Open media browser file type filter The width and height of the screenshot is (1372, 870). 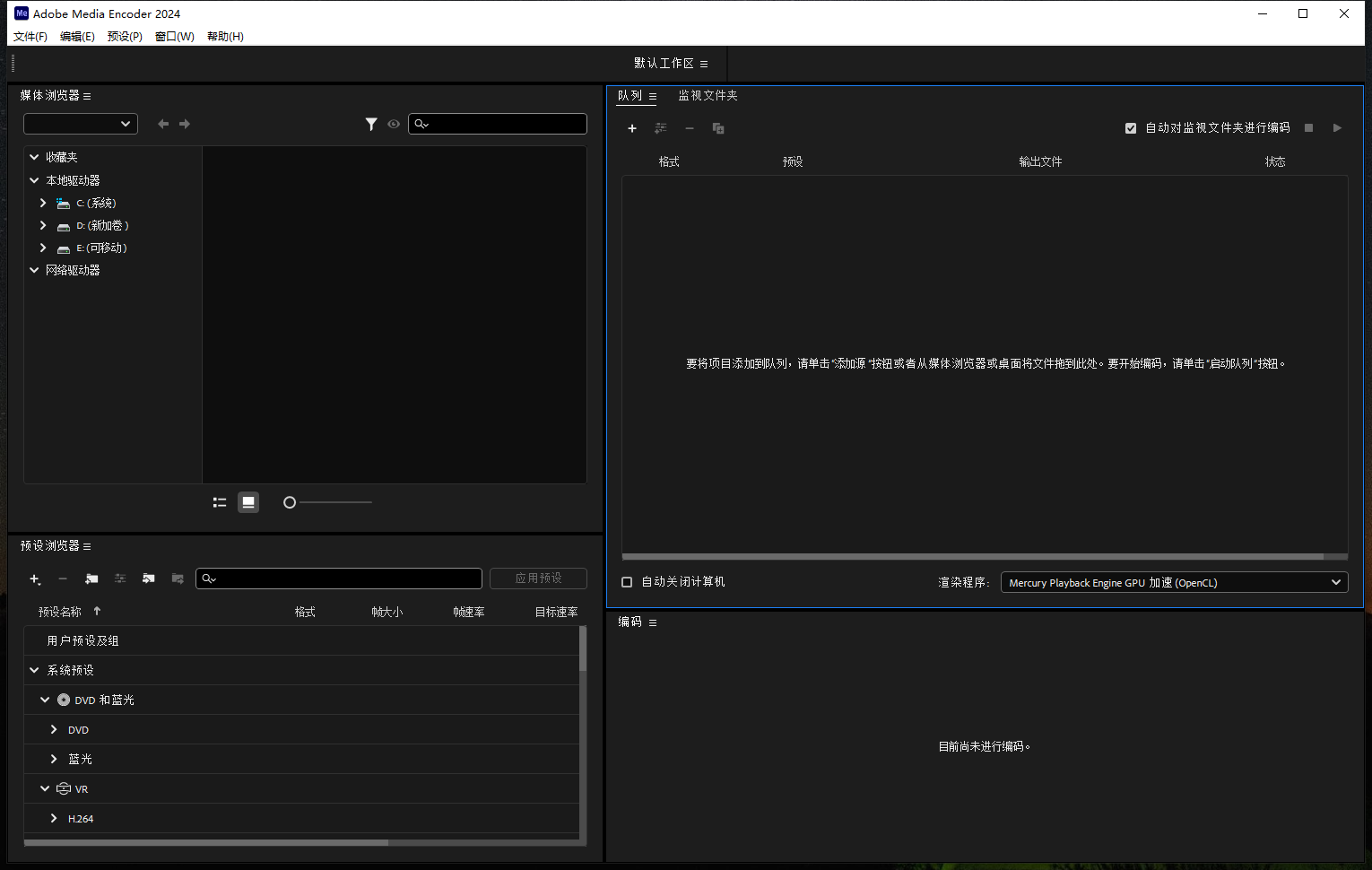(x=371, y=124)
